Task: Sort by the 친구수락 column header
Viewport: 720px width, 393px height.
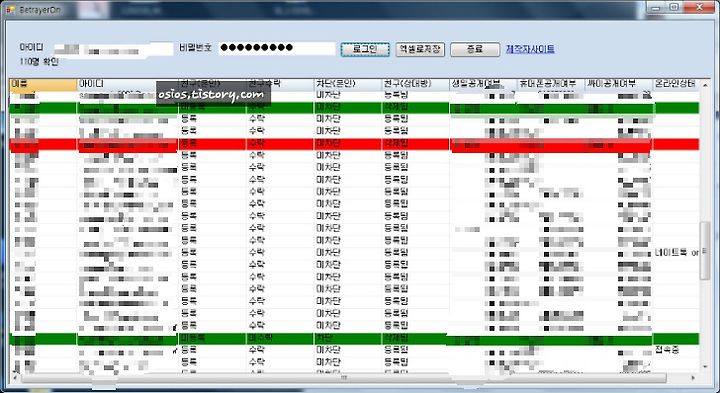Action: 280,84
